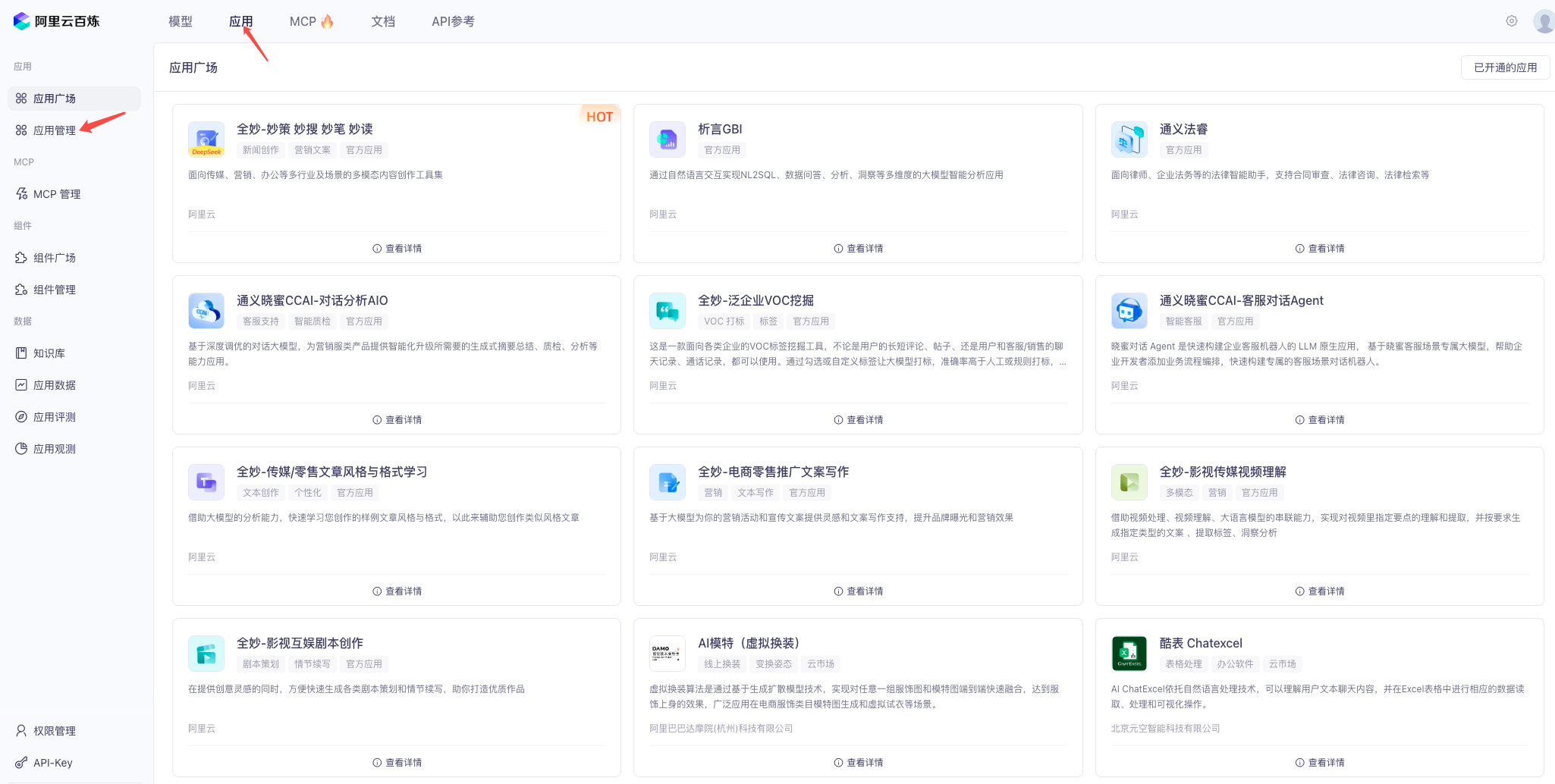Image resolution: width=1555 pixels, height=784 pixels.
Task: Click the 全妙-影视传媒视频理解 app icon
Action: 1129,482
